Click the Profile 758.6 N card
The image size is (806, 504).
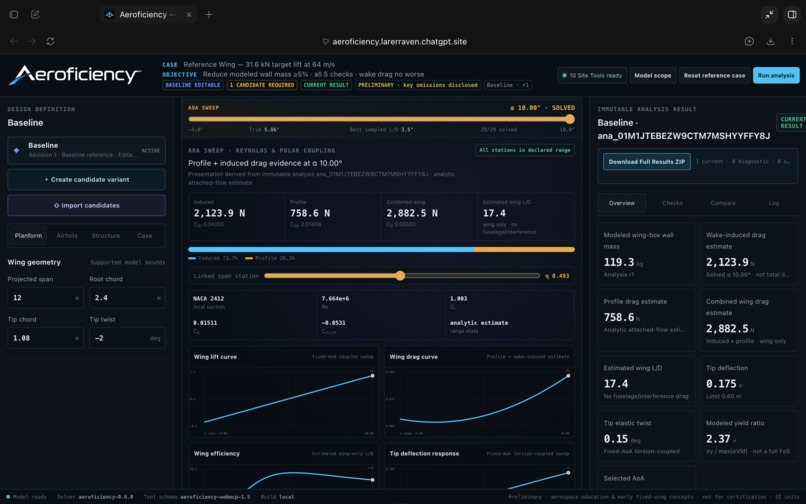pyautogui.click(x=333, y=217)
